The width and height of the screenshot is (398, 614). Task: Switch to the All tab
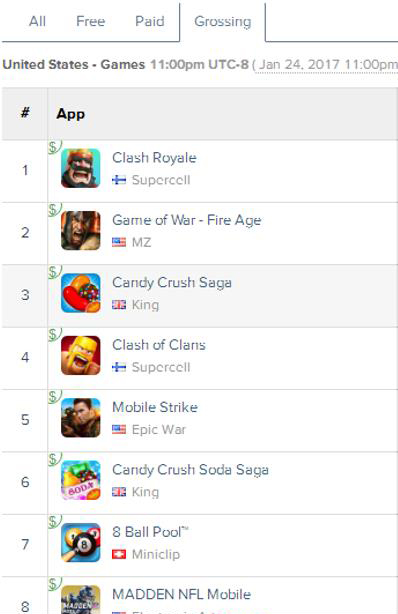point(37,21)
